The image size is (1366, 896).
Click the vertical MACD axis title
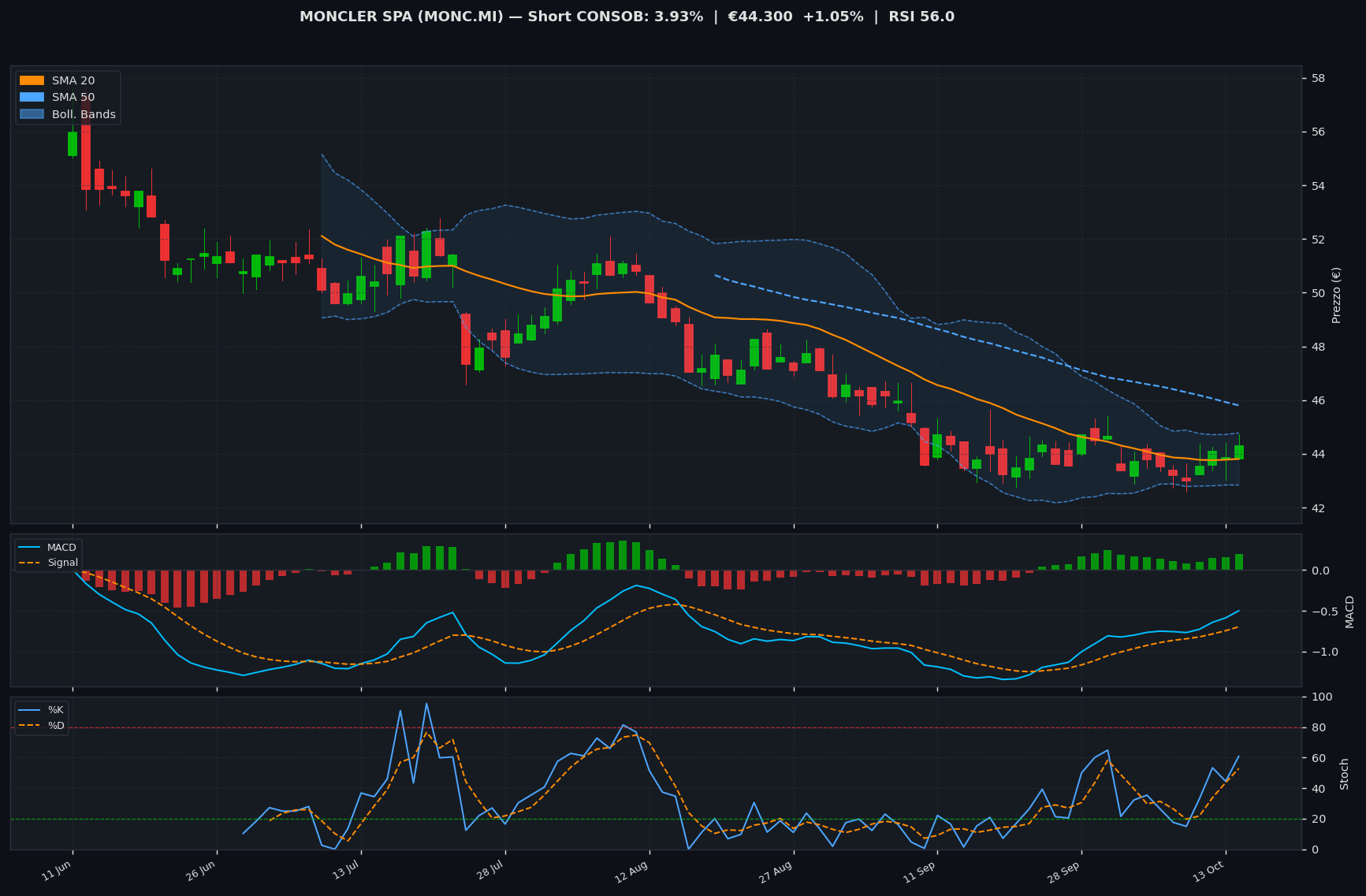click(1349, 612)
